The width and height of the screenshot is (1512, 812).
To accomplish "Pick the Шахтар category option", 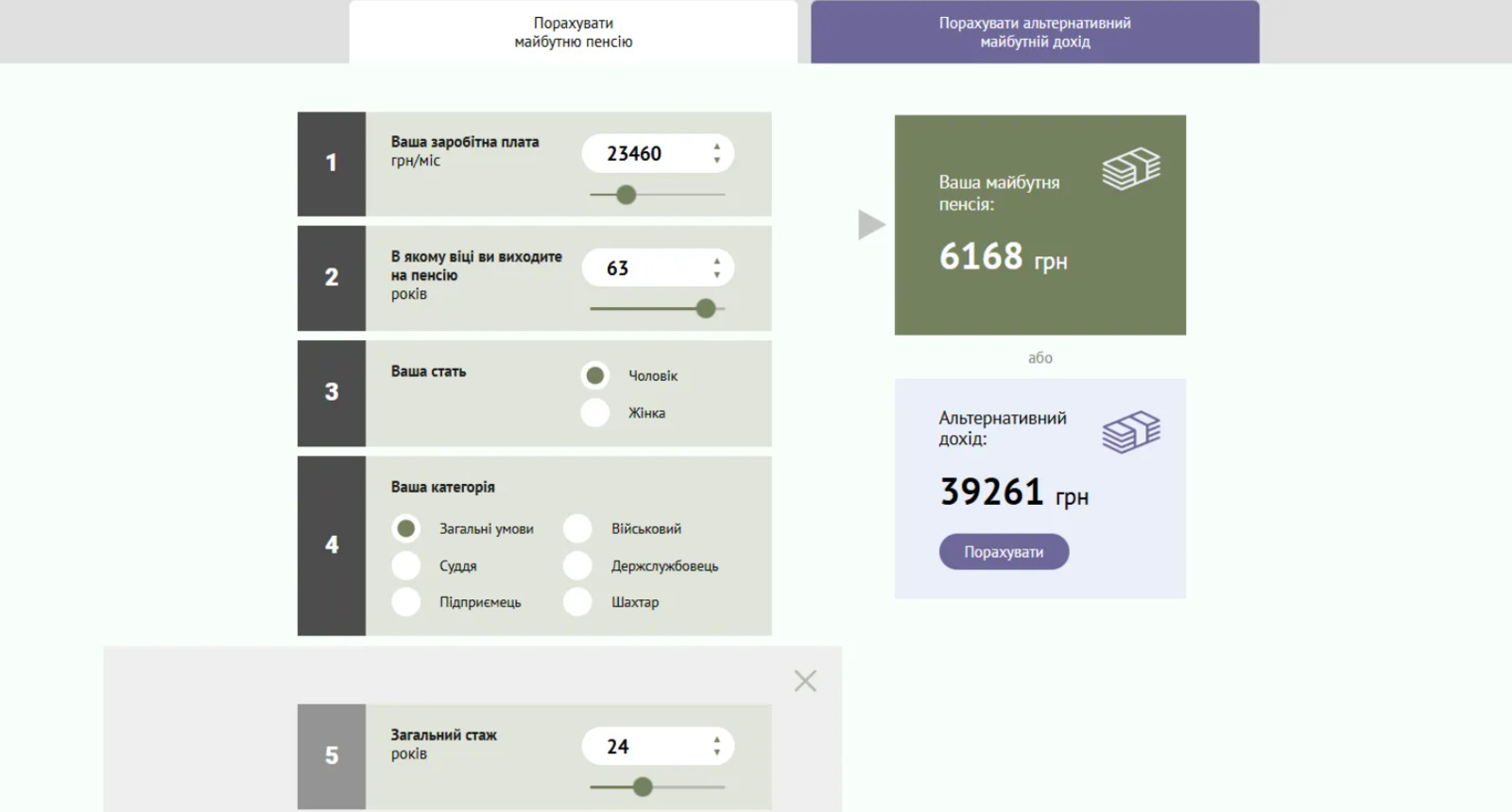I will click(x=577, y=602).
